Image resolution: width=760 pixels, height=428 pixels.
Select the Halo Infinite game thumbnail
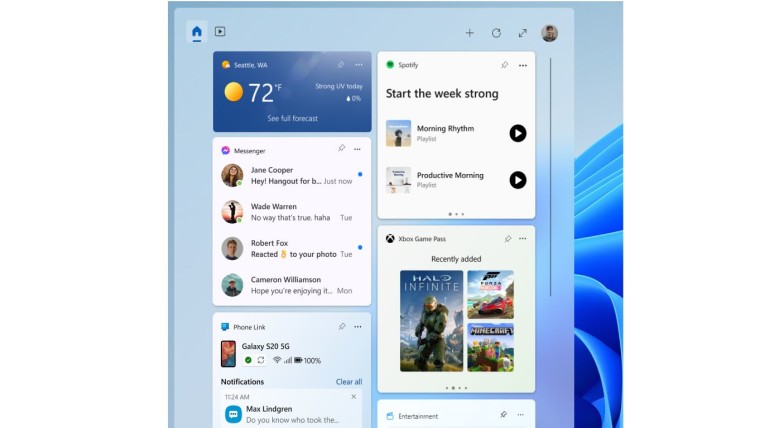[x=431, y=320]
